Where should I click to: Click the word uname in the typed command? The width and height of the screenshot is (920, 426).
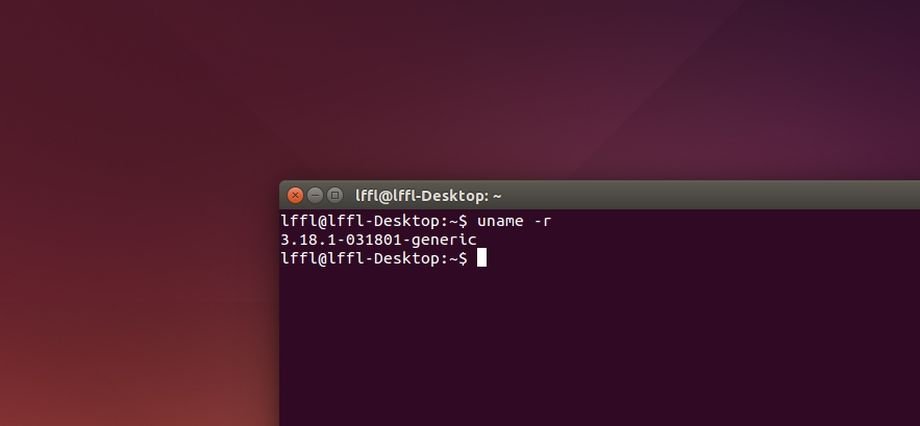coord(500,221)
